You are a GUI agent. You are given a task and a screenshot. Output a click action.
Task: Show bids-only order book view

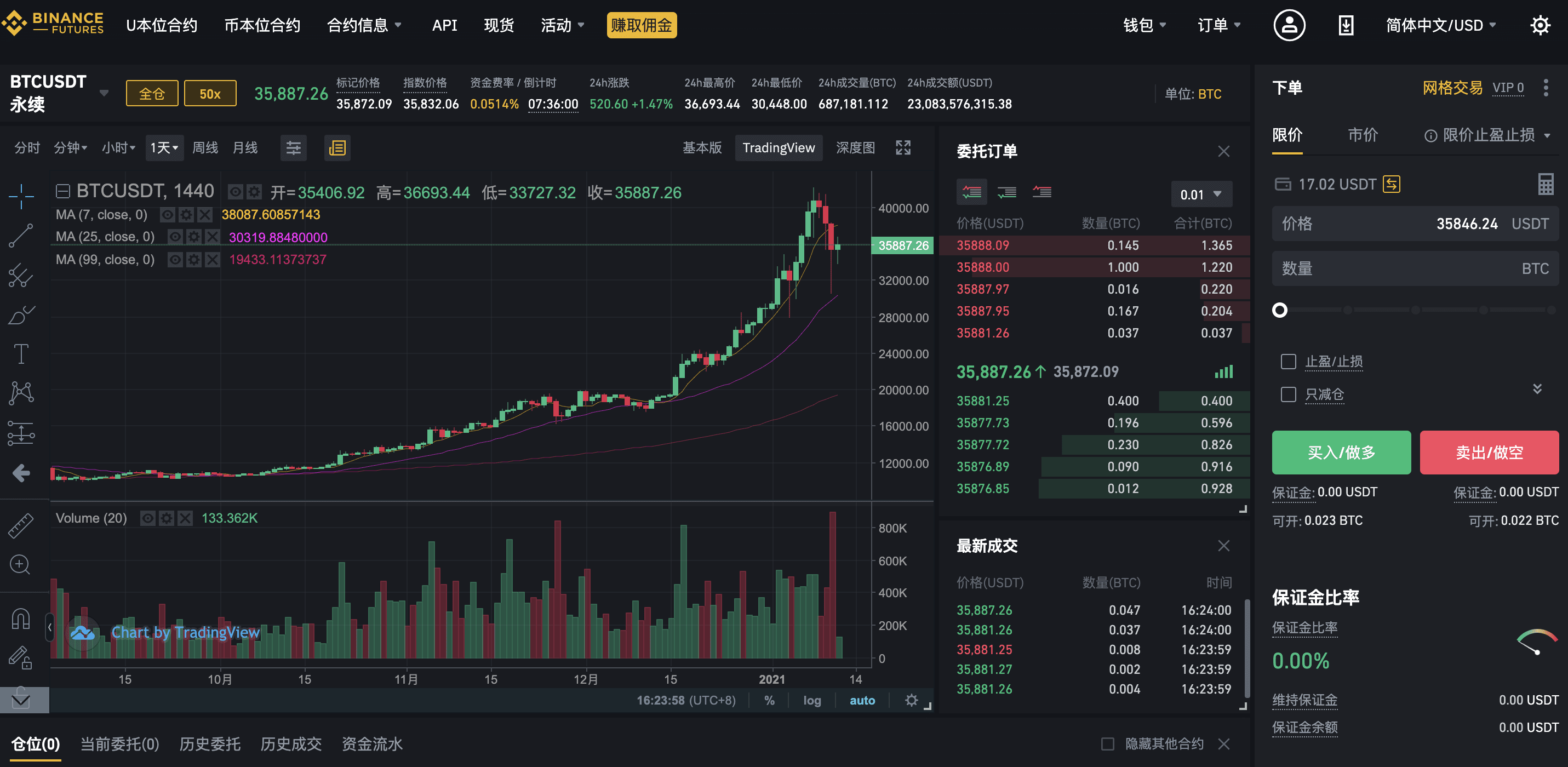click(1007, 192)
